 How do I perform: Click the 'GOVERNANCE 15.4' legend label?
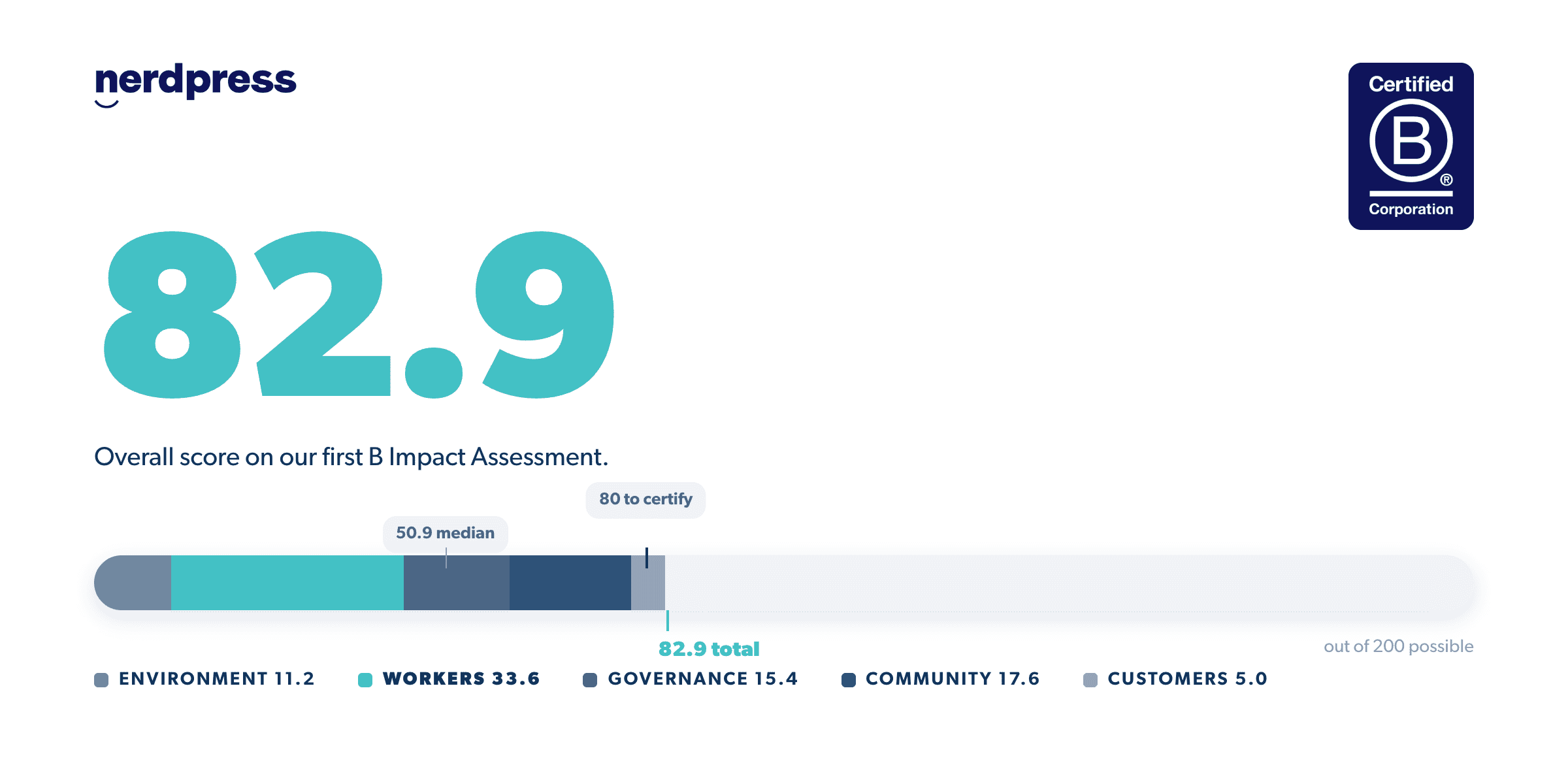click(703, 679)
